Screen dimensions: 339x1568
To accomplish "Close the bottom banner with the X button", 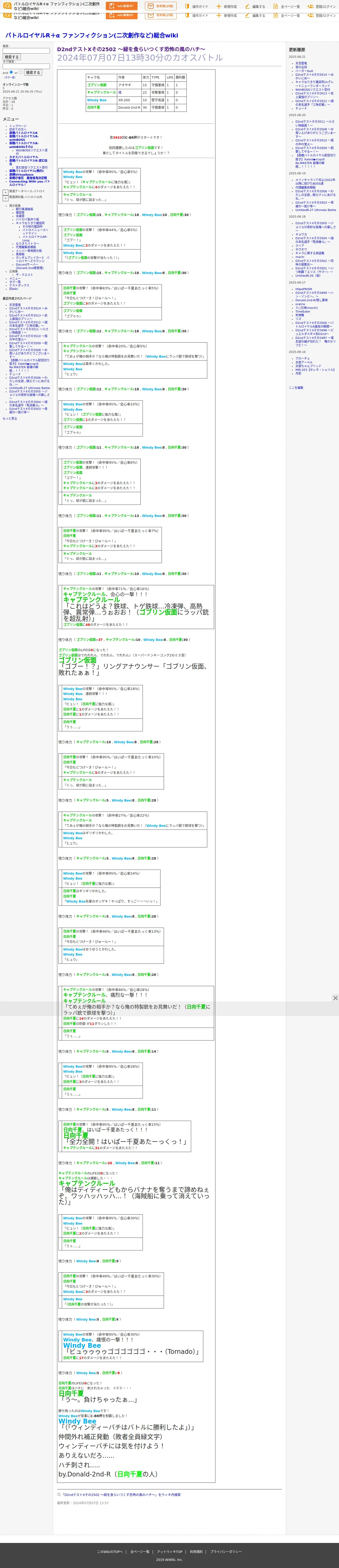I will pyautogui.click(x=335, y=998).
